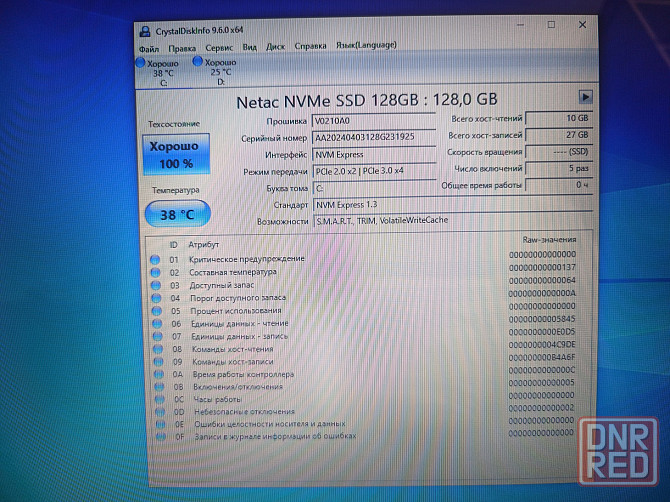Click the status dot for attribute 0A

click(159, 375)
